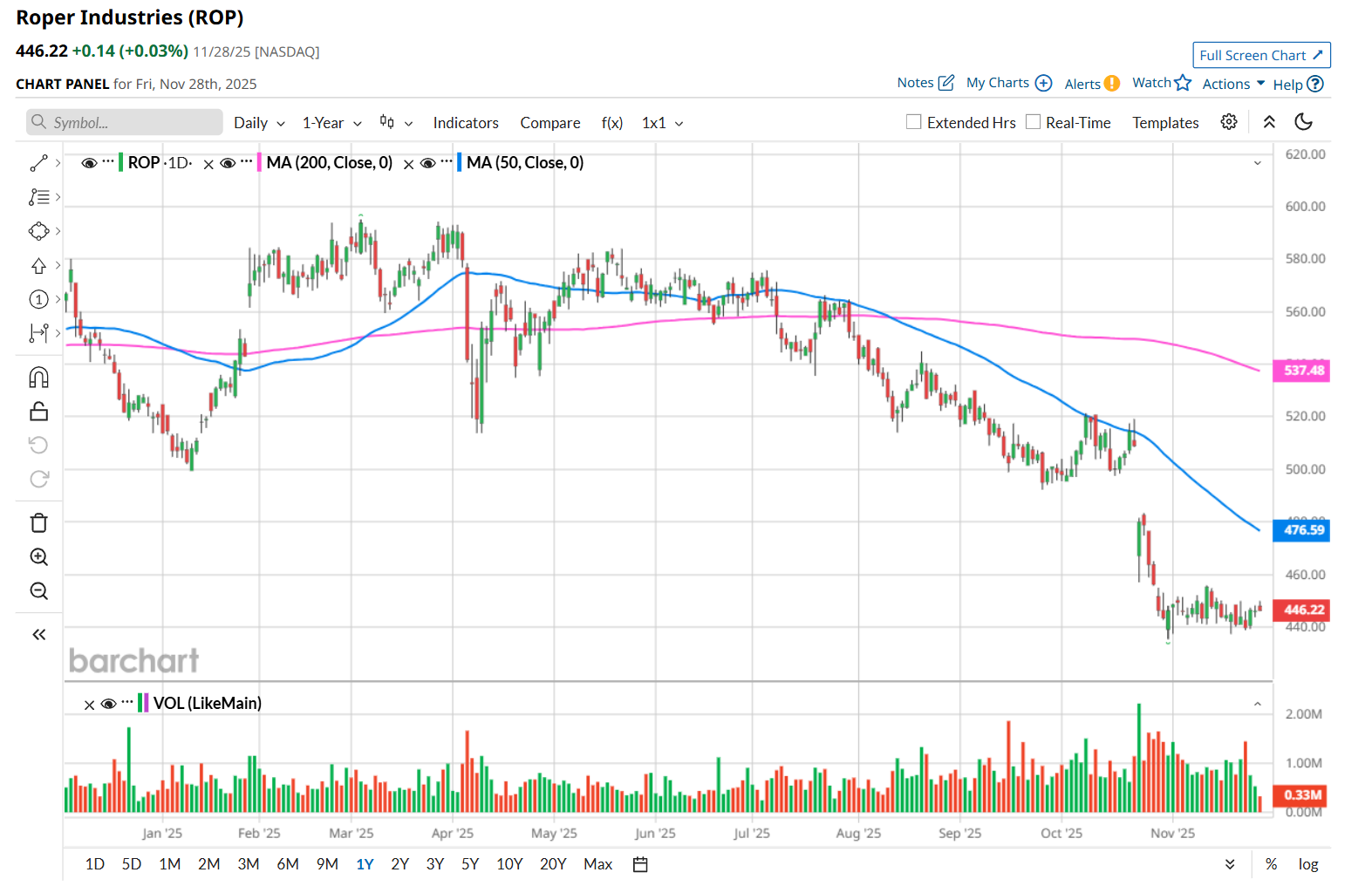Zoom in on the chart
The image size is (1372, 886).
pos(38,557)
